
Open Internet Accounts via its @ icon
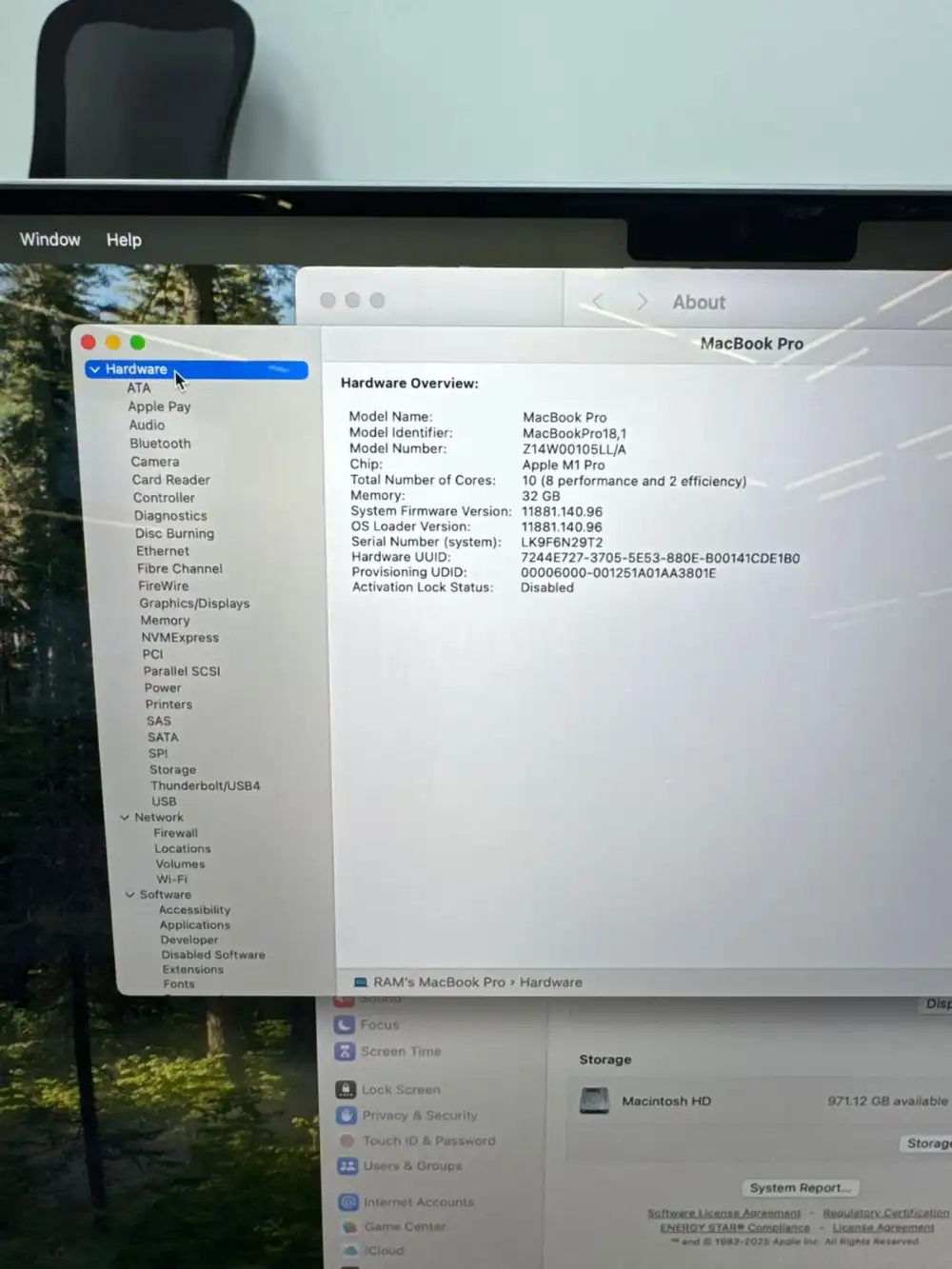tap(349, 1202)
